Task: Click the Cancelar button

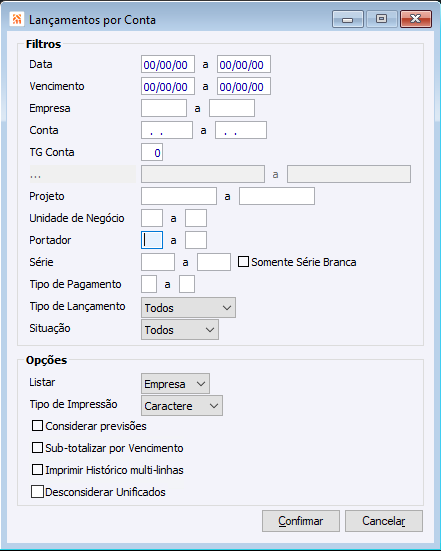Action: coord(384,521)
